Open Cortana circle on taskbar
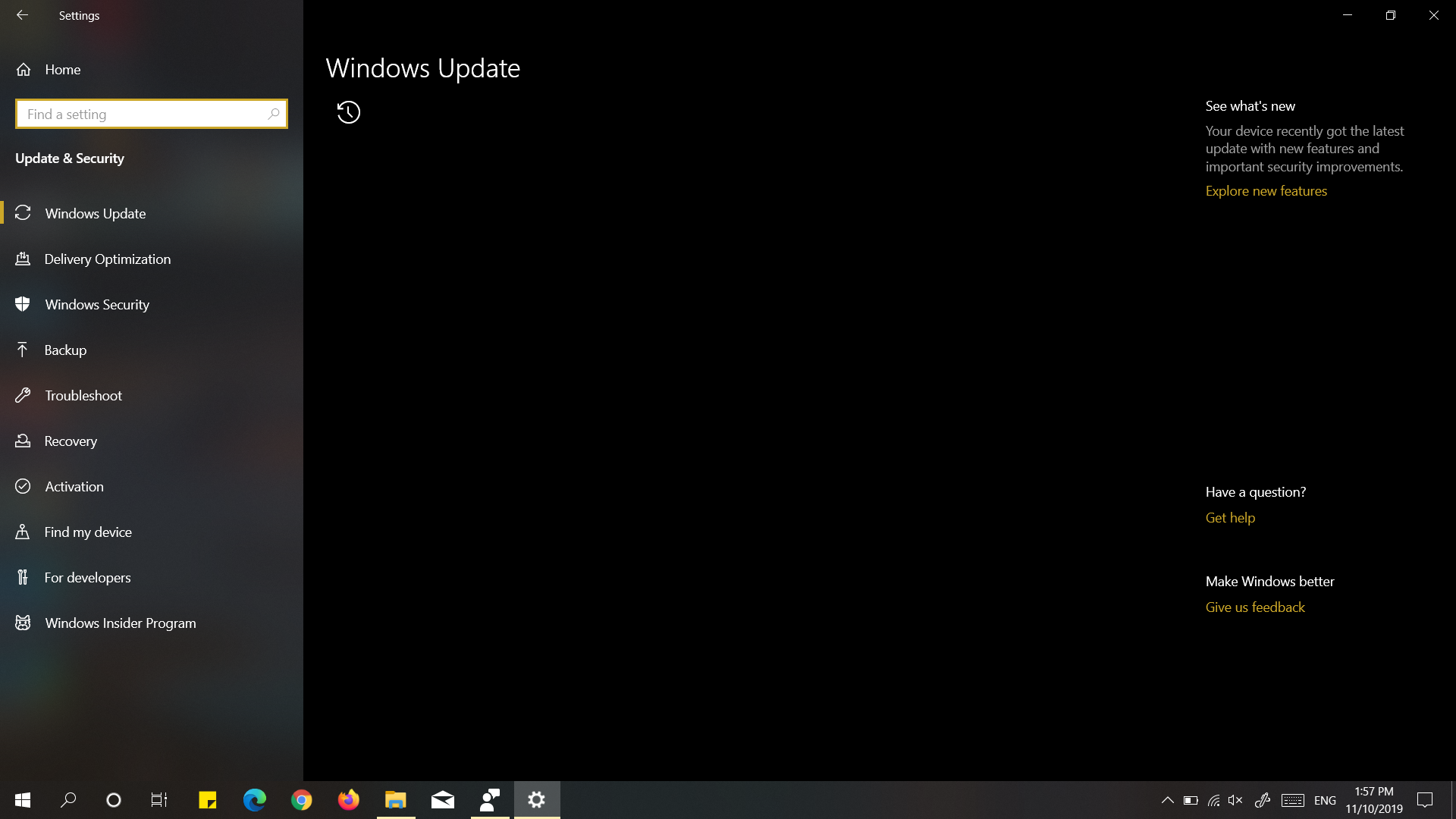This screenshot has height=819, width=1456. (x=114, y=800)
